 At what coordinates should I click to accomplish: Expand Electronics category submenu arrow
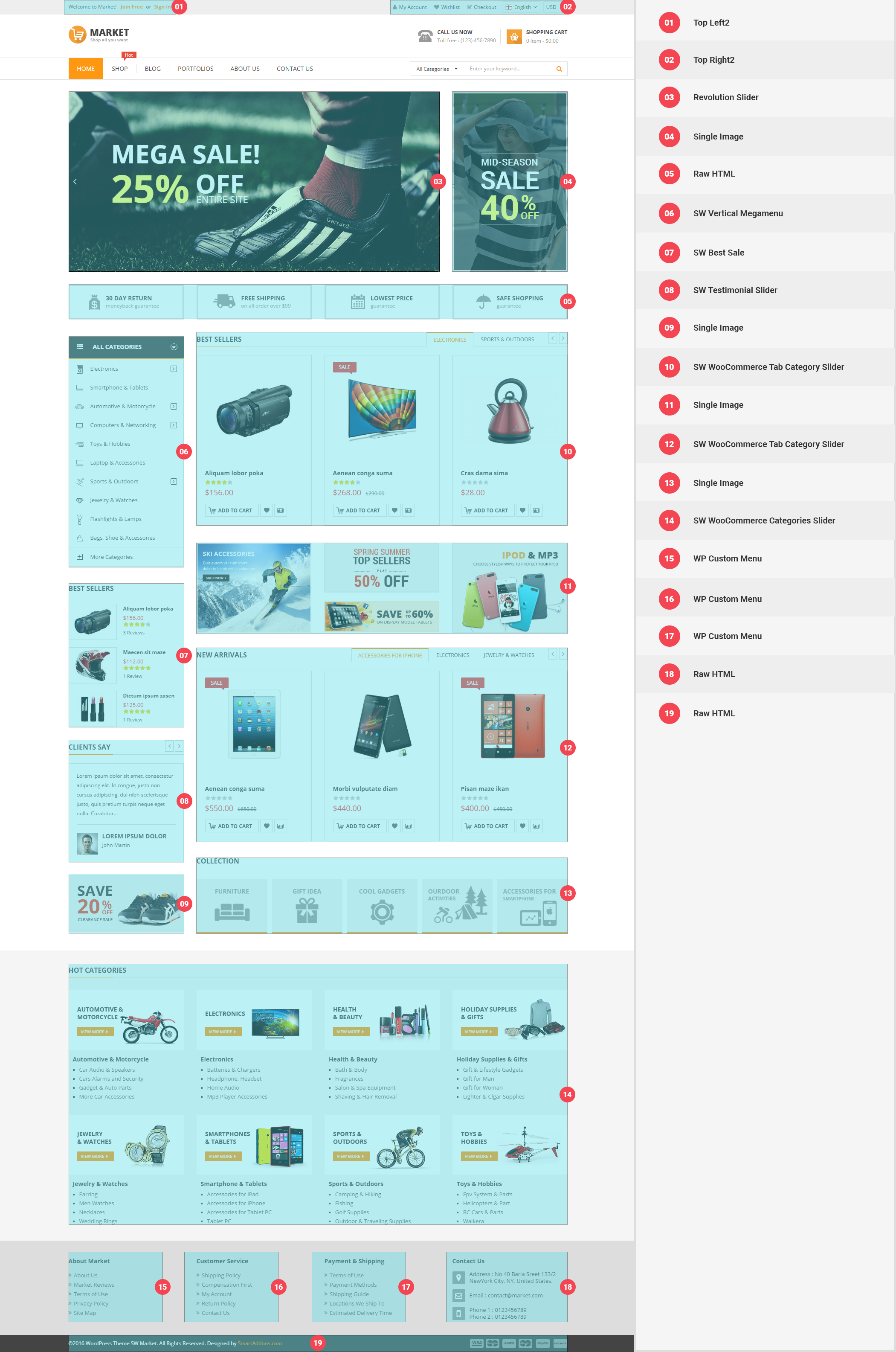click(x=174, y=369)
